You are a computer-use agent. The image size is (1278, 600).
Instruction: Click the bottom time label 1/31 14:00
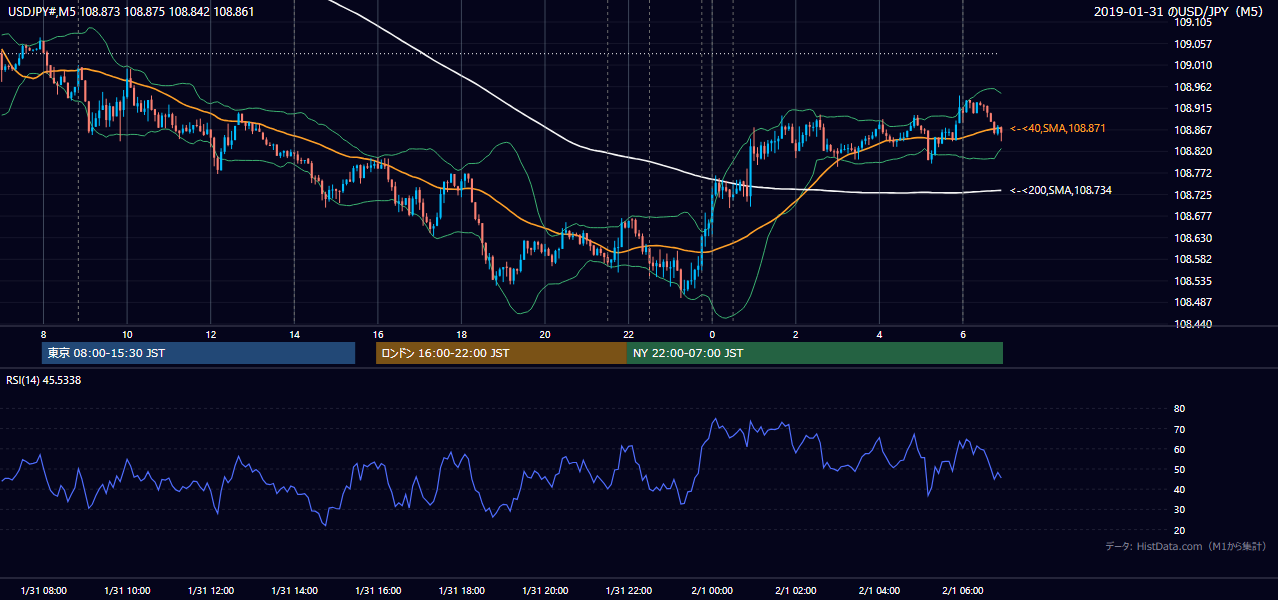point(294,590)
